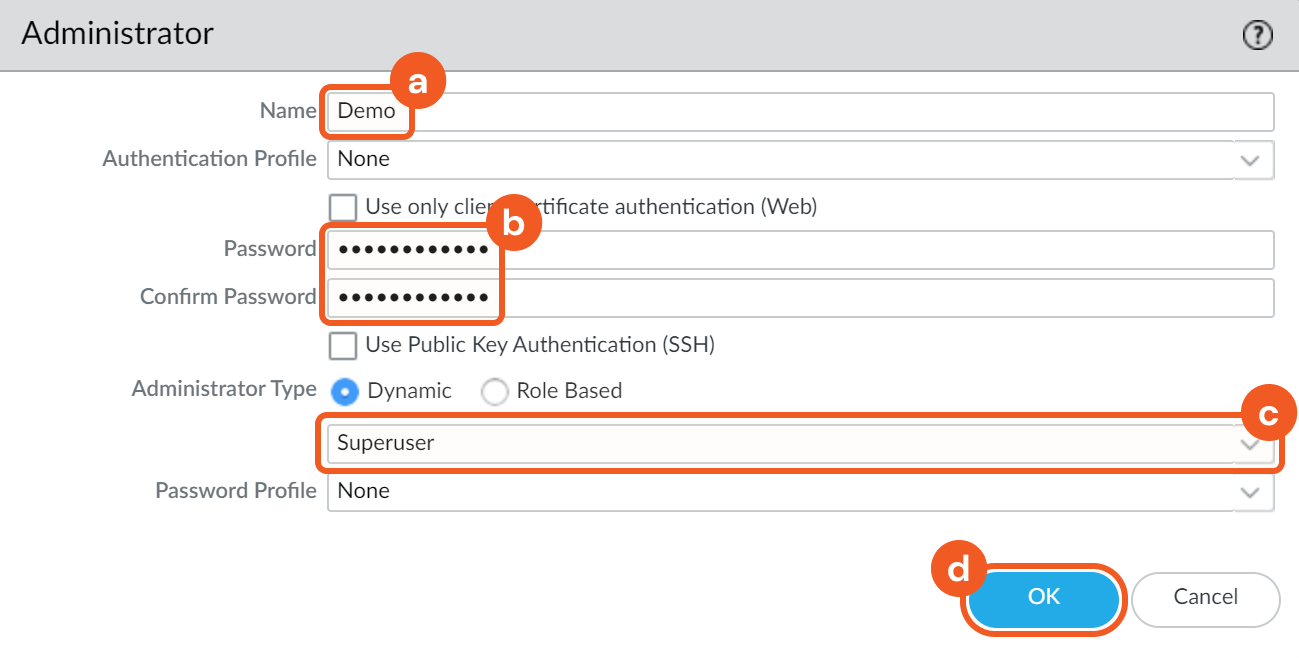The image size is (1299, 658).
Task: Expand the Superuser dropdown arrow
Action: click(x=1249, y=445)
